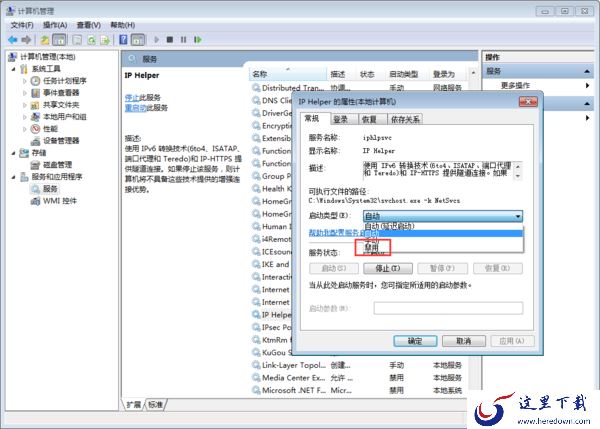Click the 停止(T) button

click(x=388, y=268)
